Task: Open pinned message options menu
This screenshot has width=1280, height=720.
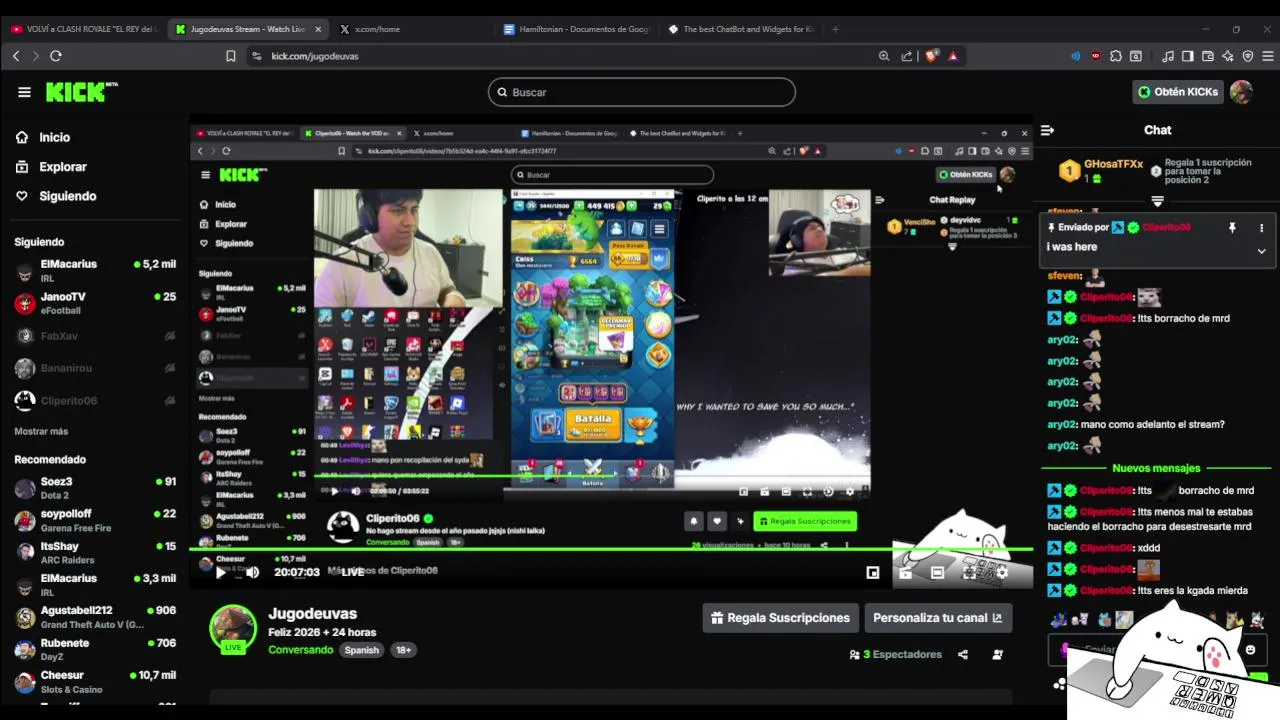Action: [x=1261, y=228]
